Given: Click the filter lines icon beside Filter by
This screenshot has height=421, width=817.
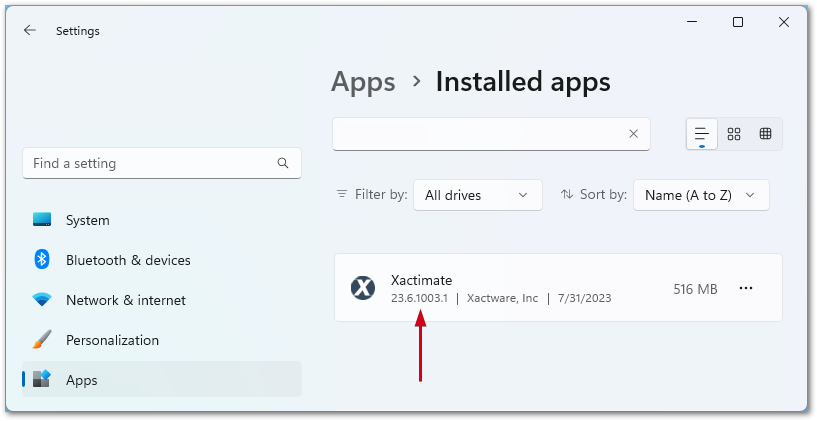Looking at the screenshot, I should 342,194.
